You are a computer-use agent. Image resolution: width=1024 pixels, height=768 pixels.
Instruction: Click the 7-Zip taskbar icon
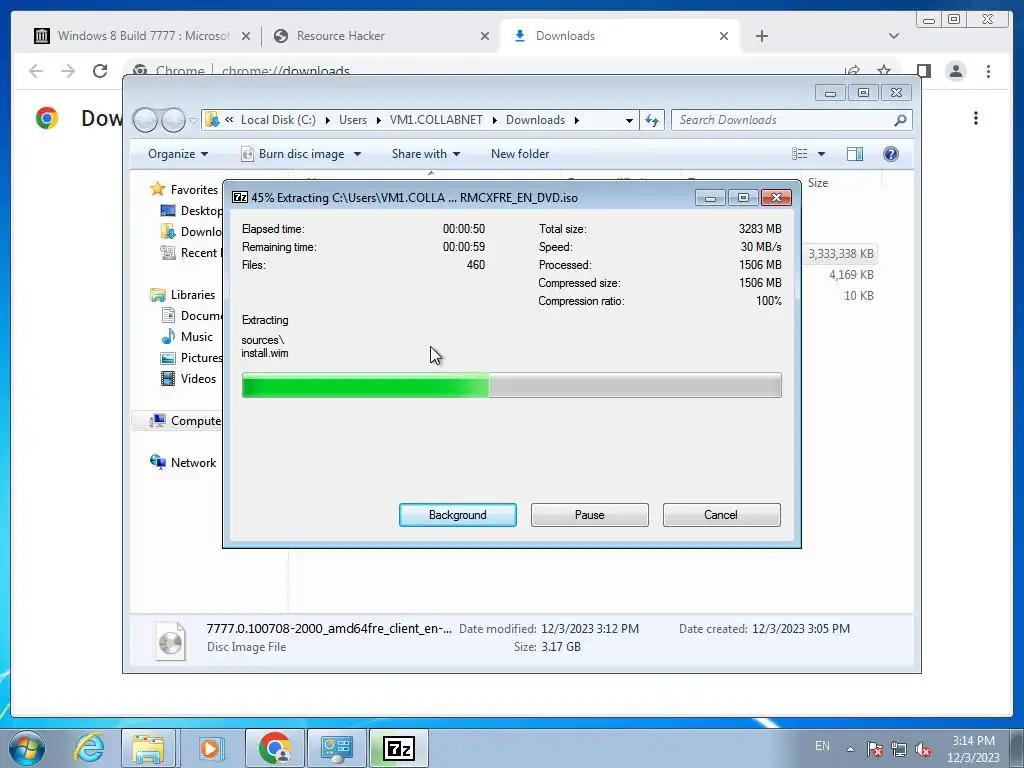click(x=399, y=748)
